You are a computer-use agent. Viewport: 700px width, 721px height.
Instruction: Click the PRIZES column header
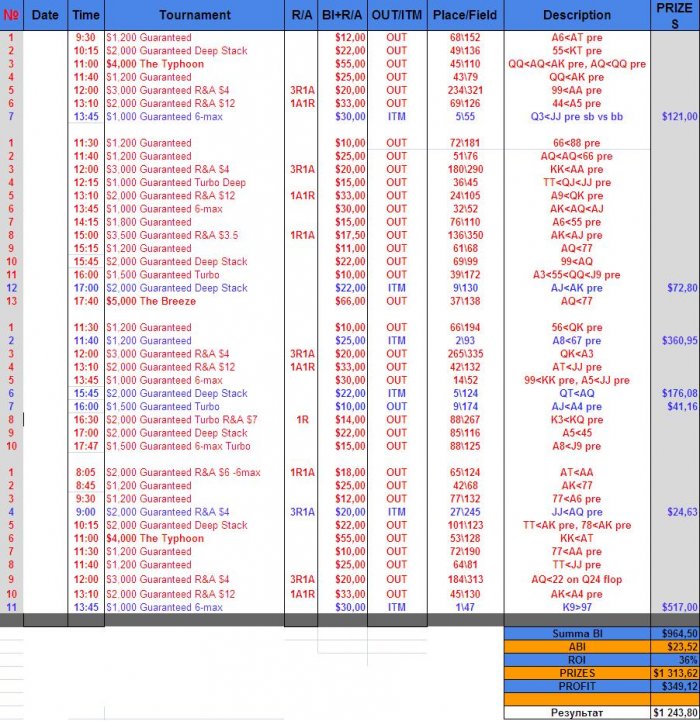[675, 15]
